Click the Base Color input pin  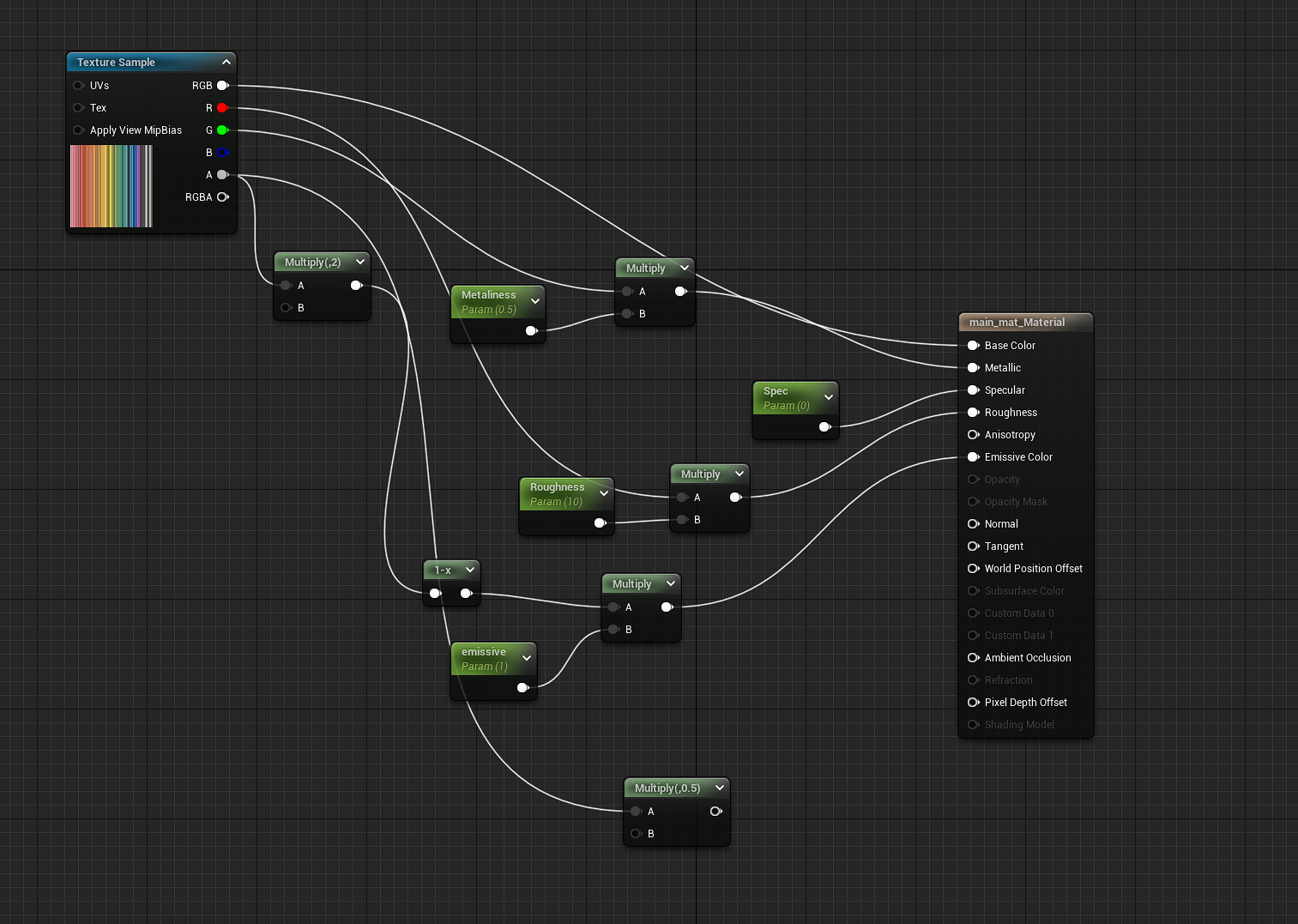[x=974, y=346]
